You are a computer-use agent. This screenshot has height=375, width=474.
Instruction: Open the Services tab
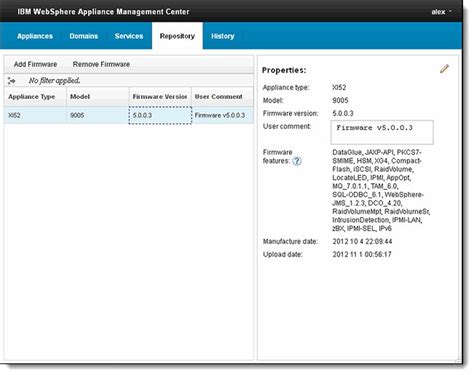pos(129,36)
